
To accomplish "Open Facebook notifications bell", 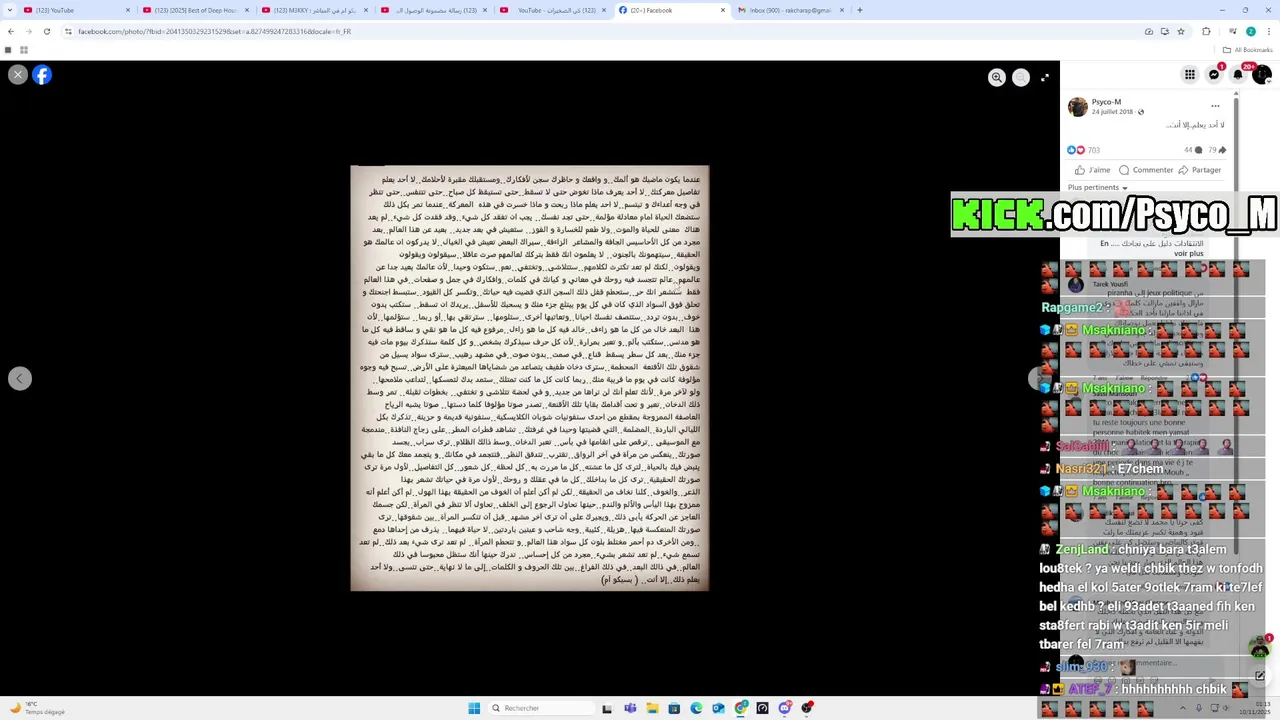I will coord(1238,74).
